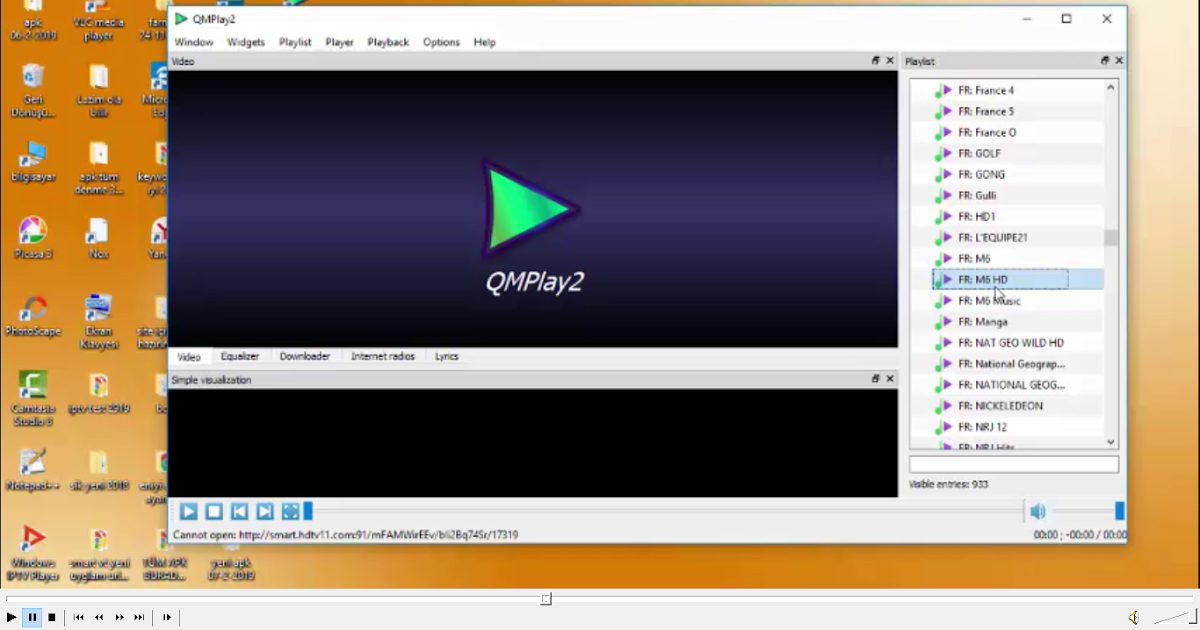Select the Video tab
1200x630 pixels.
pos(189,356)
